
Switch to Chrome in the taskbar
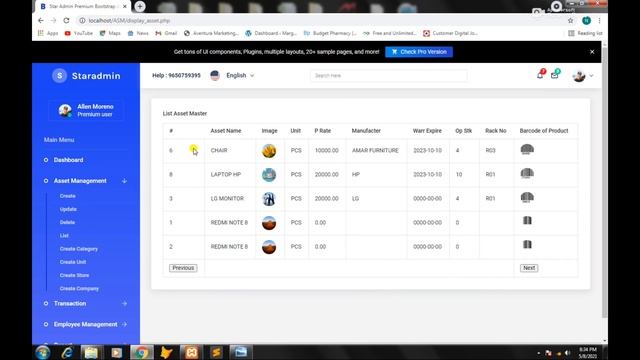click(142, 352)
